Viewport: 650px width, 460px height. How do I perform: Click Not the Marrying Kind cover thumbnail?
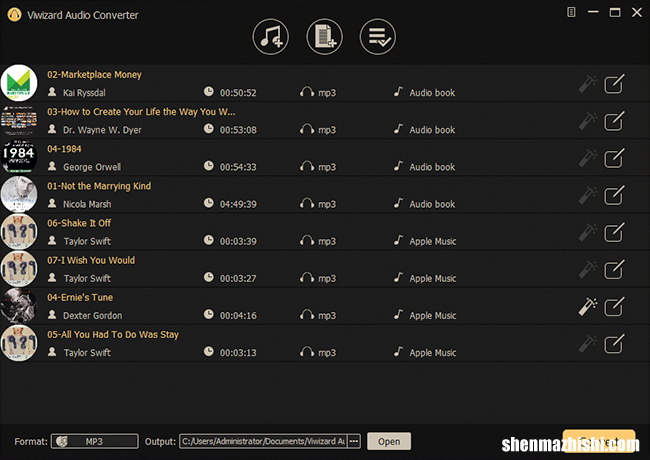[19, 194]
